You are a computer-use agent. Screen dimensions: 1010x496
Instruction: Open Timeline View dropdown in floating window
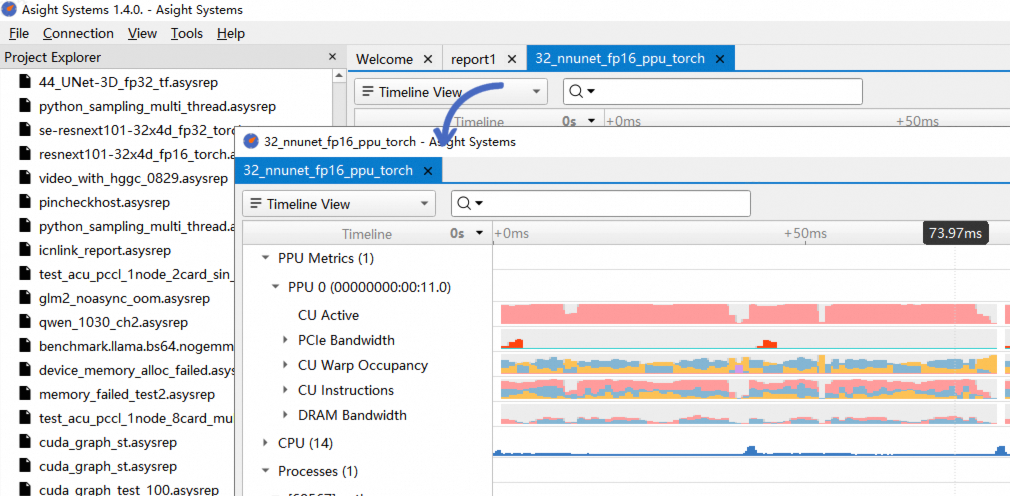pyautogui.click(x=339, y=204)
